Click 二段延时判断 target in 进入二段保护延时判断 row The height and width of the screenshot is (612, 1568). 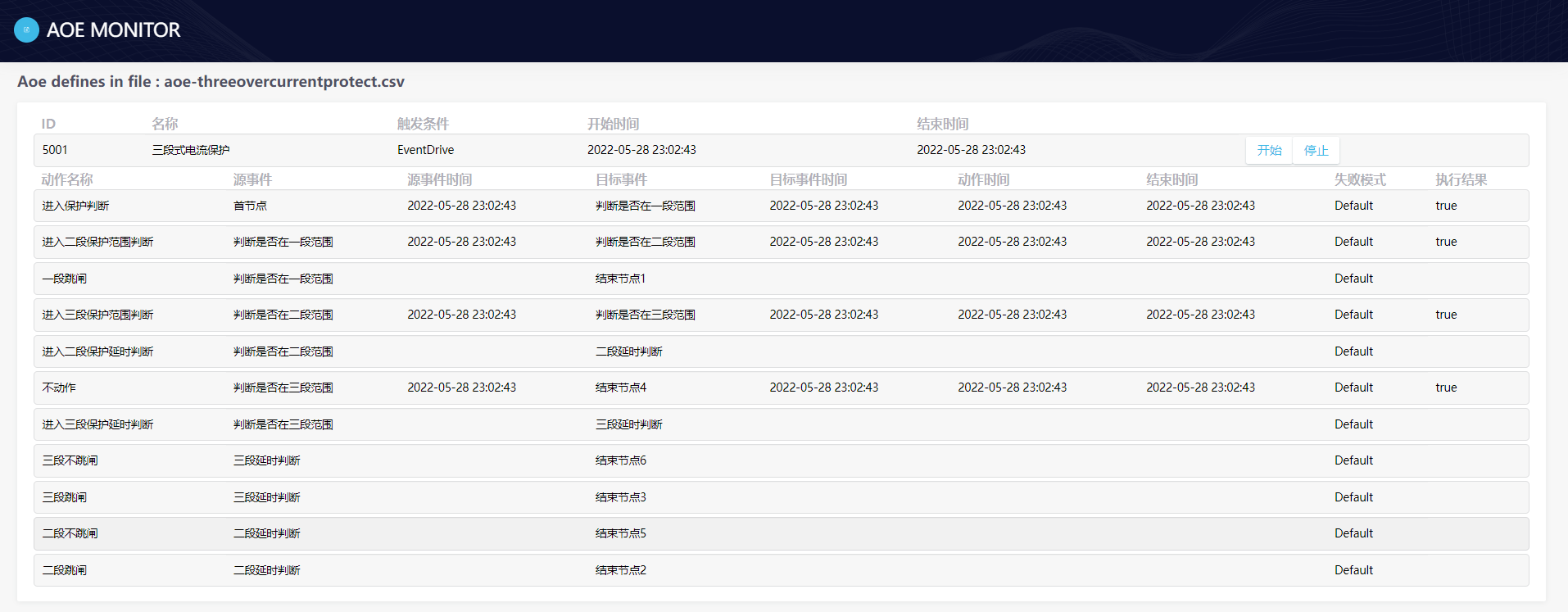(x=629, y=351)
